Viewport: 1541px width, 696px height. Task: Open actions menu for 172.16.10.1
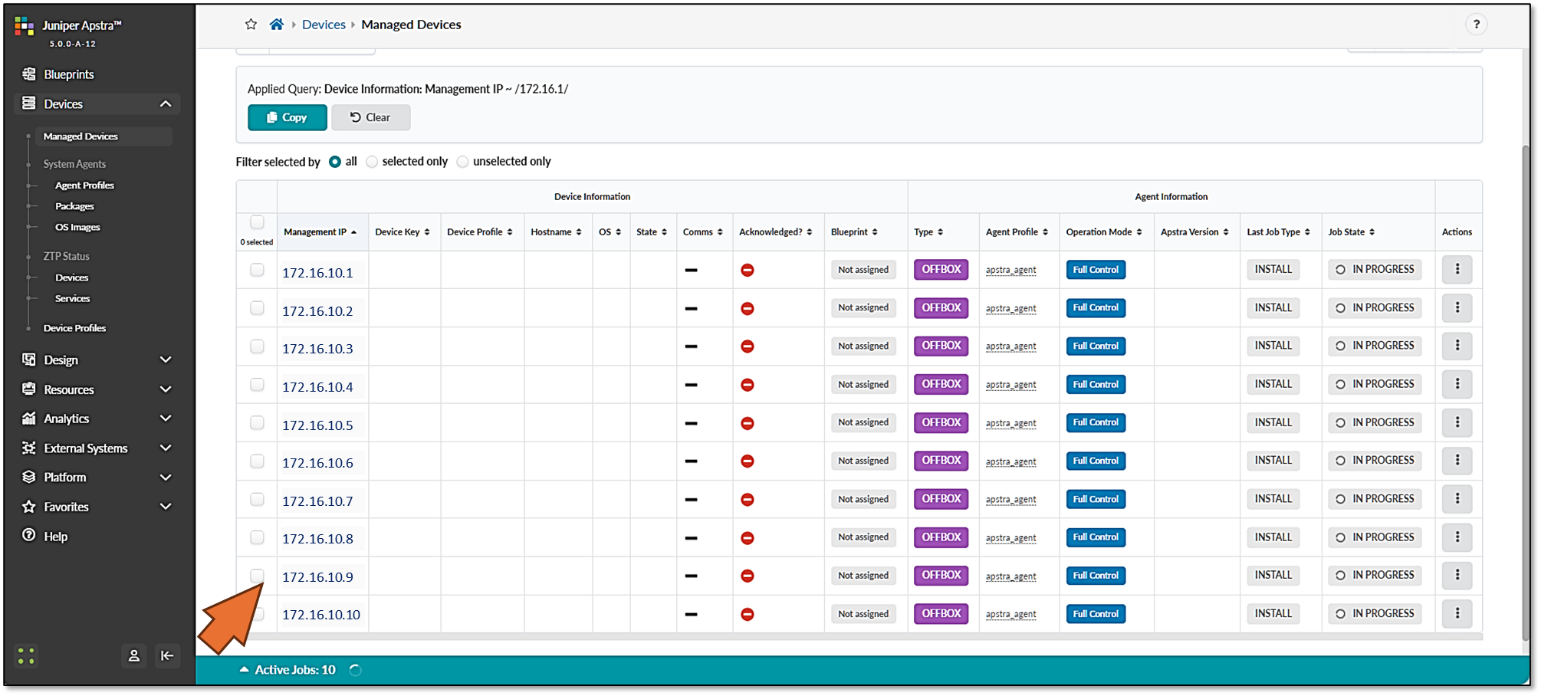[1457, 270]
